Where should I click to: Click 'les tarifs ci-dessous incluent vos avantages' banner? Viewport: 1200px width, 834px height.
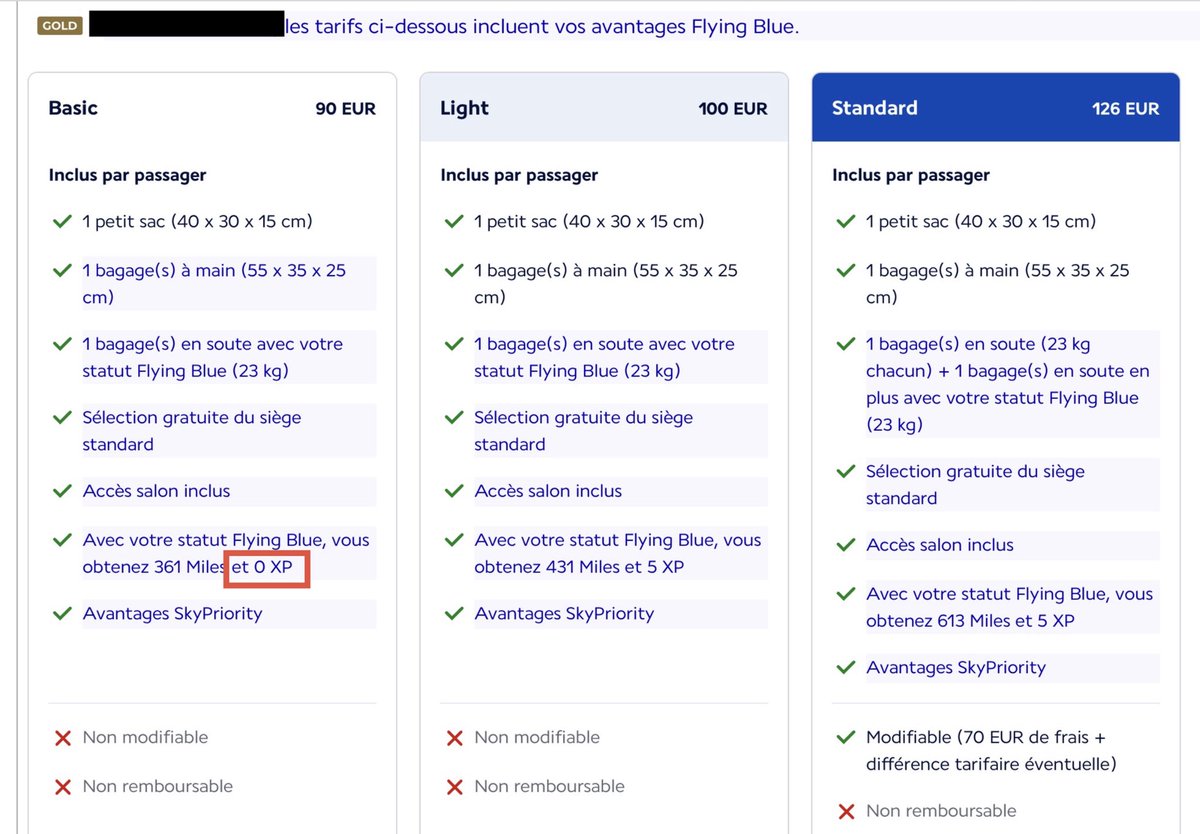tap(543, 27)
